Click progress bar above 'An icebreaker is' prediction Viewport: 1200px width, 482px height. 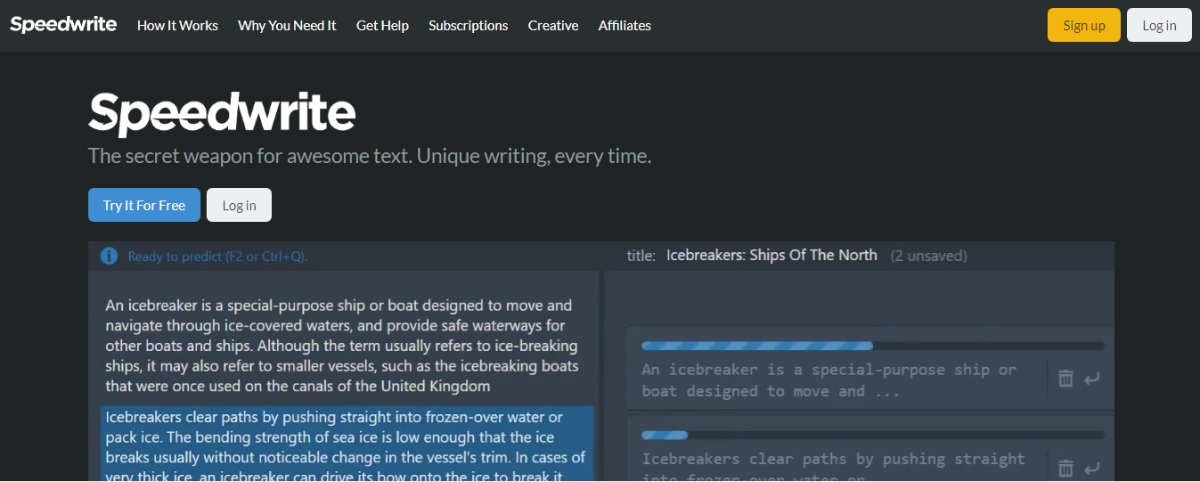click(x=872, y=346)
